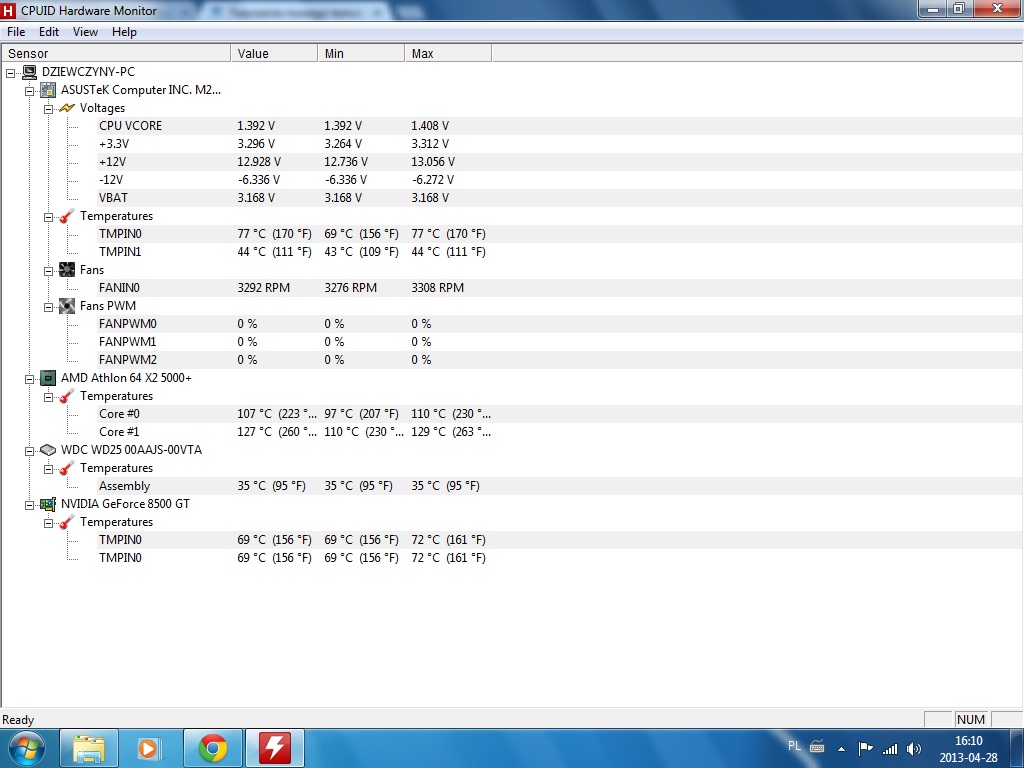The height and width of the screenshot is (768, 1024).
Task: Click the 12.928 V value cell
Action: click(259, 162)
